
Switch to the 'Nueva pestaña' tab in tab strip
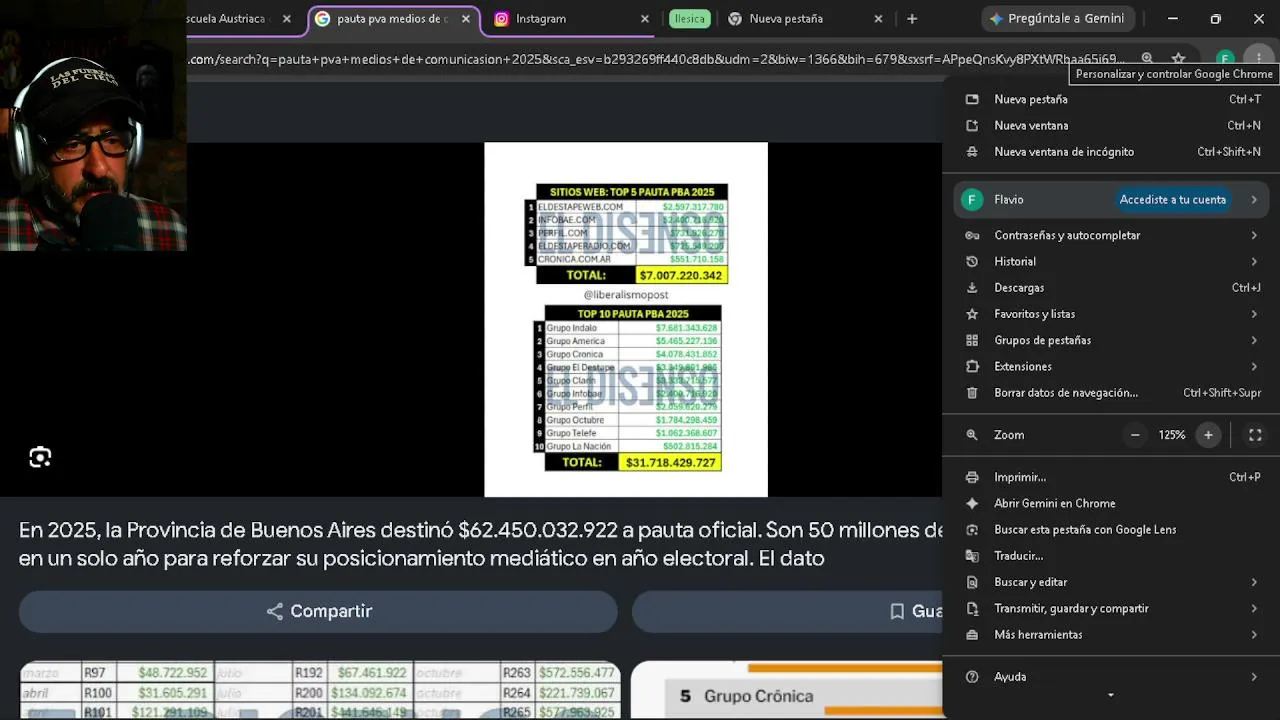pyautogui.click(x=806, y=19)
